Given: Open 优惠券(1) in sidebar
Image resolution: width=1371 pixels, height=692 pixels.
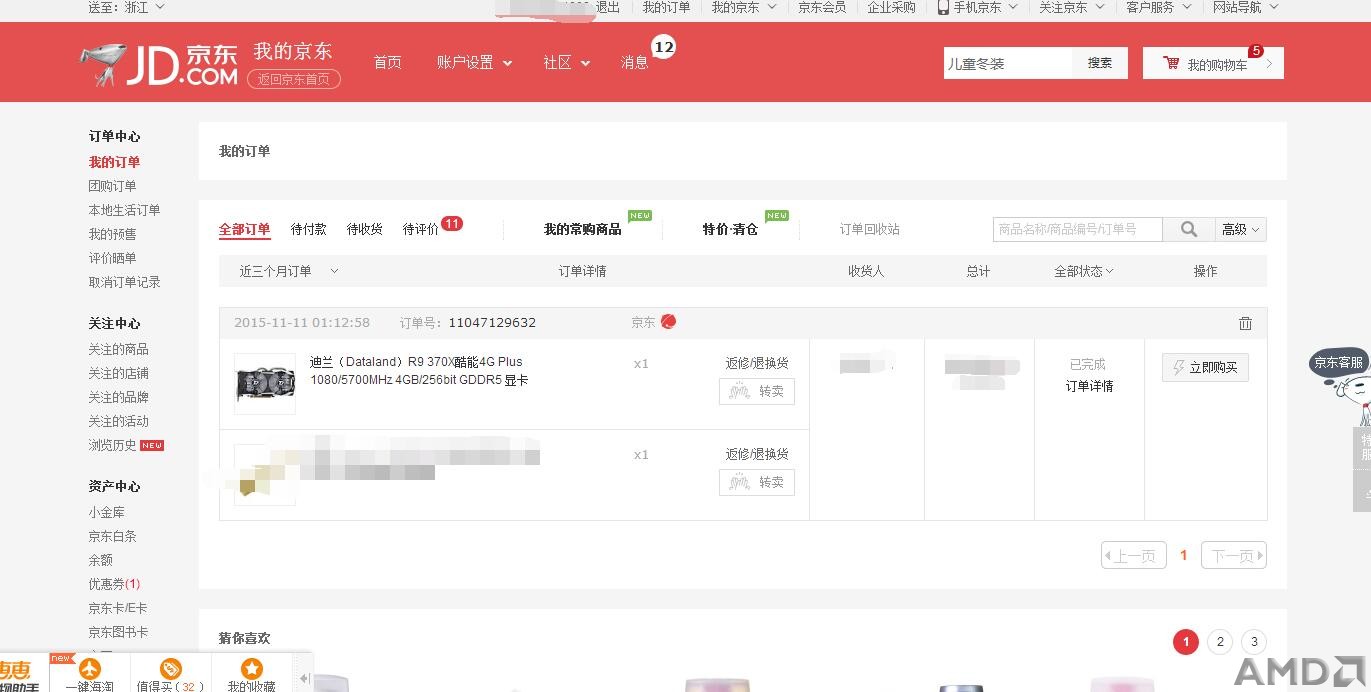Looking at the screenshot, I should (114, 584).
